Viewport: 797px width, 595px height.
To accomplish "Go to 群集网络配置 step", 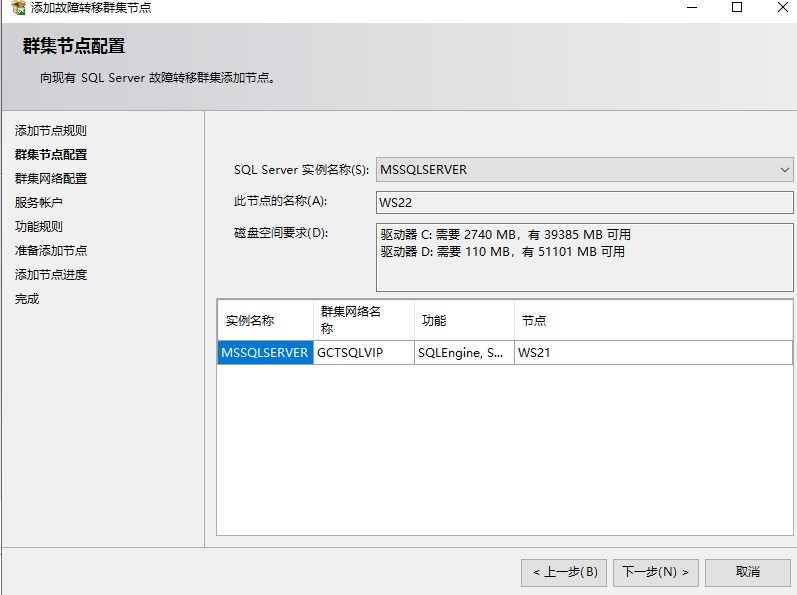I will (x=51, y=179).
